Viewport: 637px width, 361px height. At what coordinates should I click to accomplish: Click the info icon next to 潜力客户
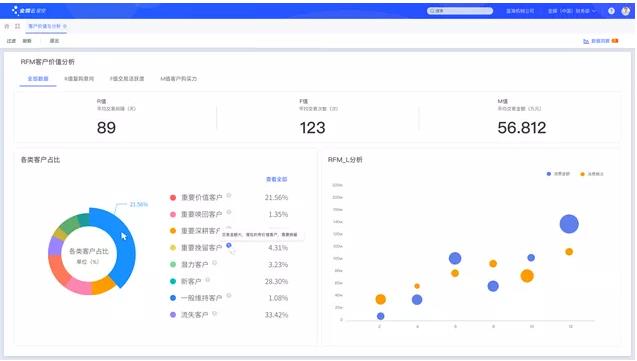[x=214, y=263]
